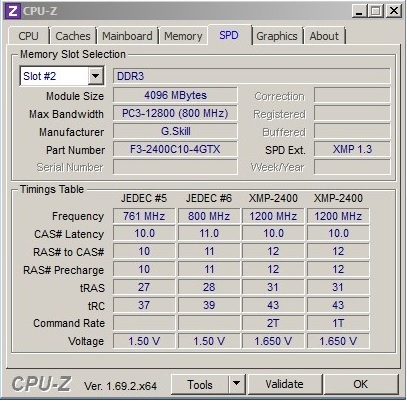Click the XMP 1.3 SPD Ext. value
The width and height of the screenshot is (407, 401).
352,149
